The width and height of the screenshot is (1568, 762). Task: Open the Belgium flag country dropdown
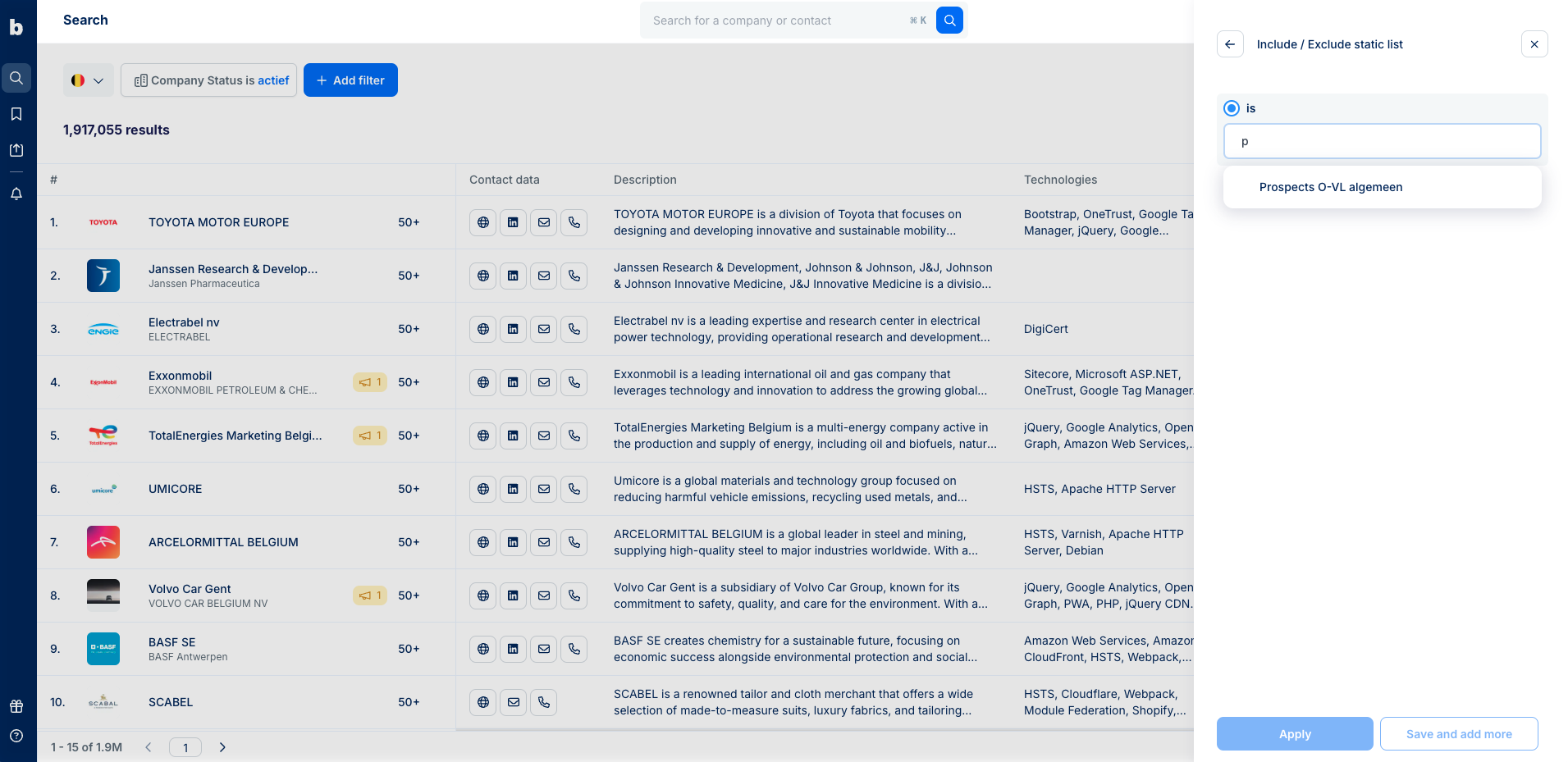coord(89,80)
